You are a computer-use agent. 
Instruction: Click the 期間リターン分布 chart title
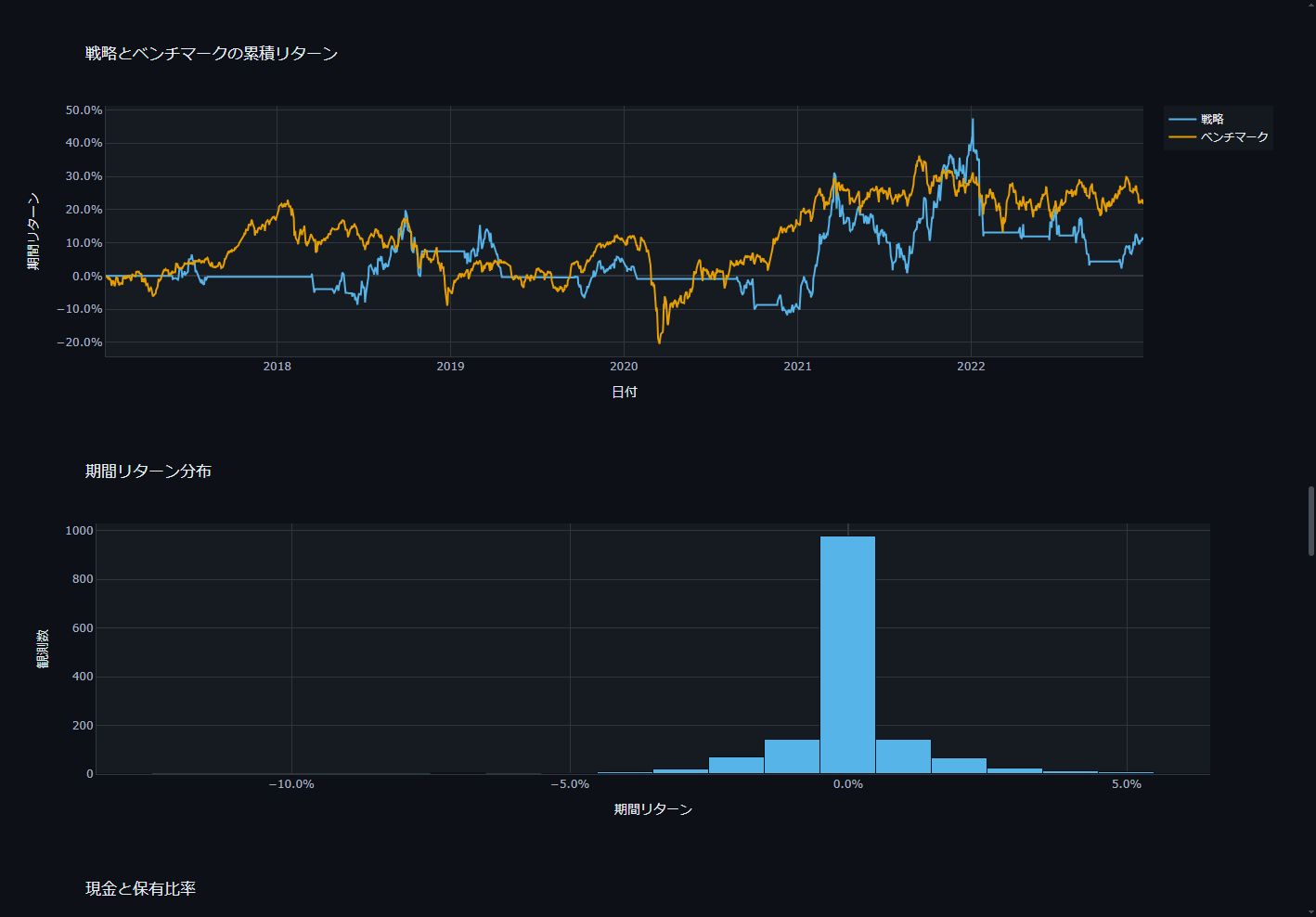pyautogui.click(x=148, y=471)
